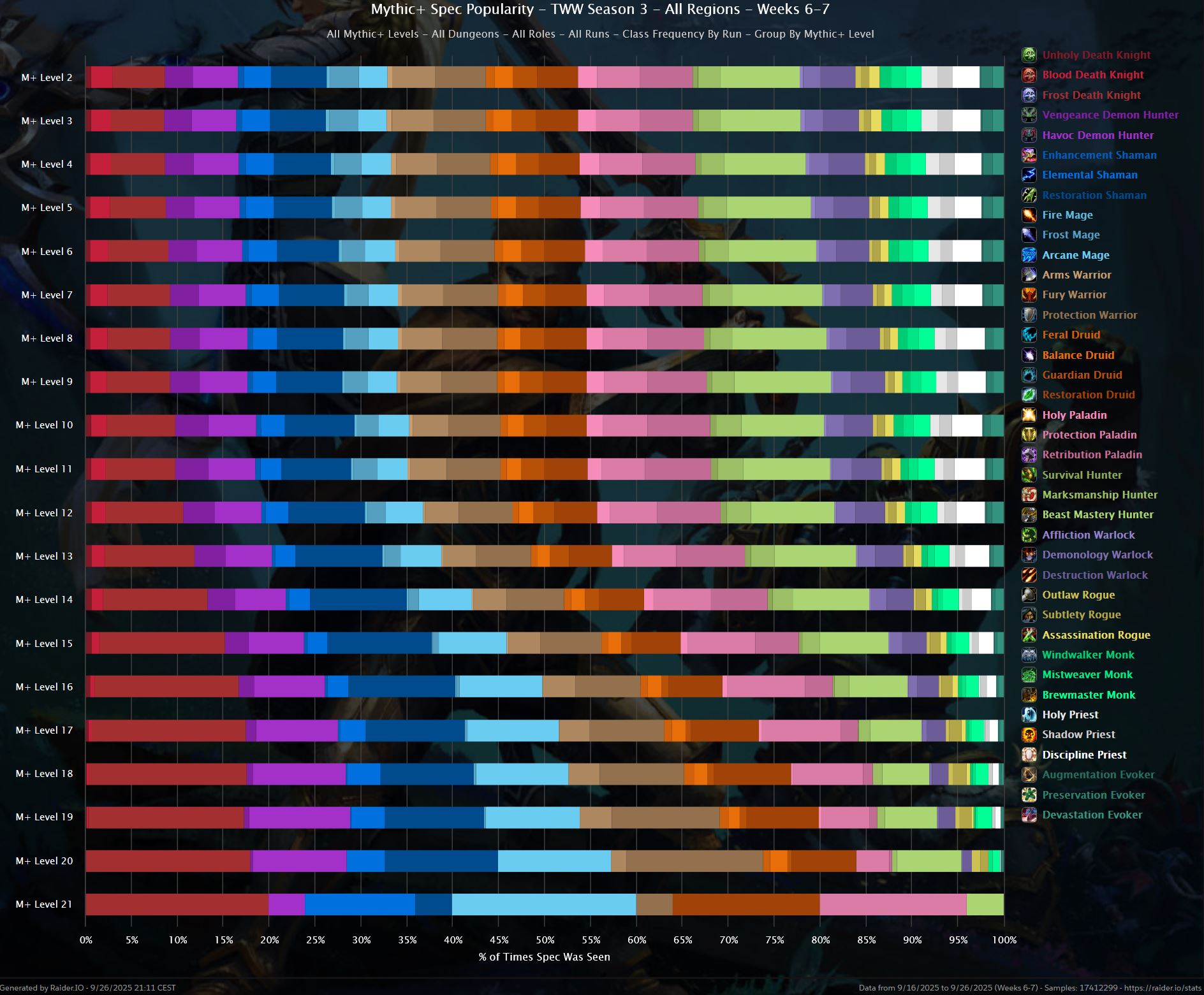Click the Destruction Warlock legend text
This screenshot has width=1204, height=995.
[x=1094, y=575]
